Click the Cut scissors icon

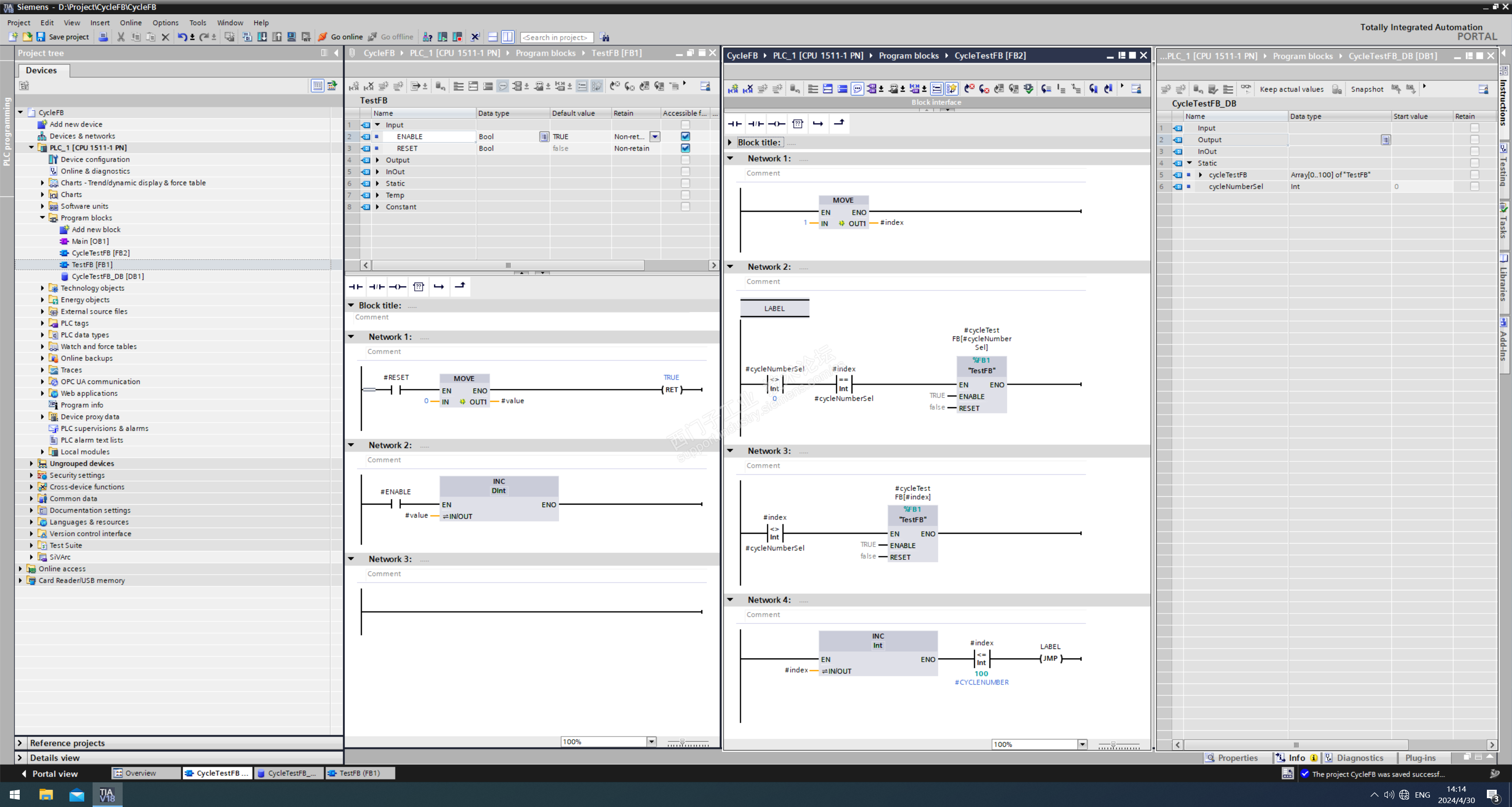point(121,36)
